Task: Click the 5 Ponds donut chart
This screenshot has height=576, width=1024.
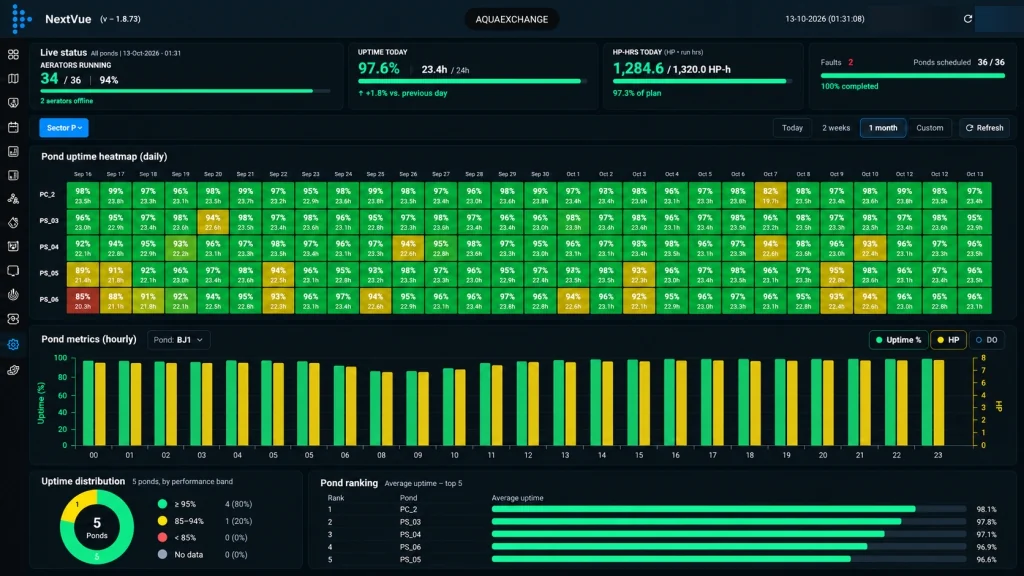Action: click(97, 527)
